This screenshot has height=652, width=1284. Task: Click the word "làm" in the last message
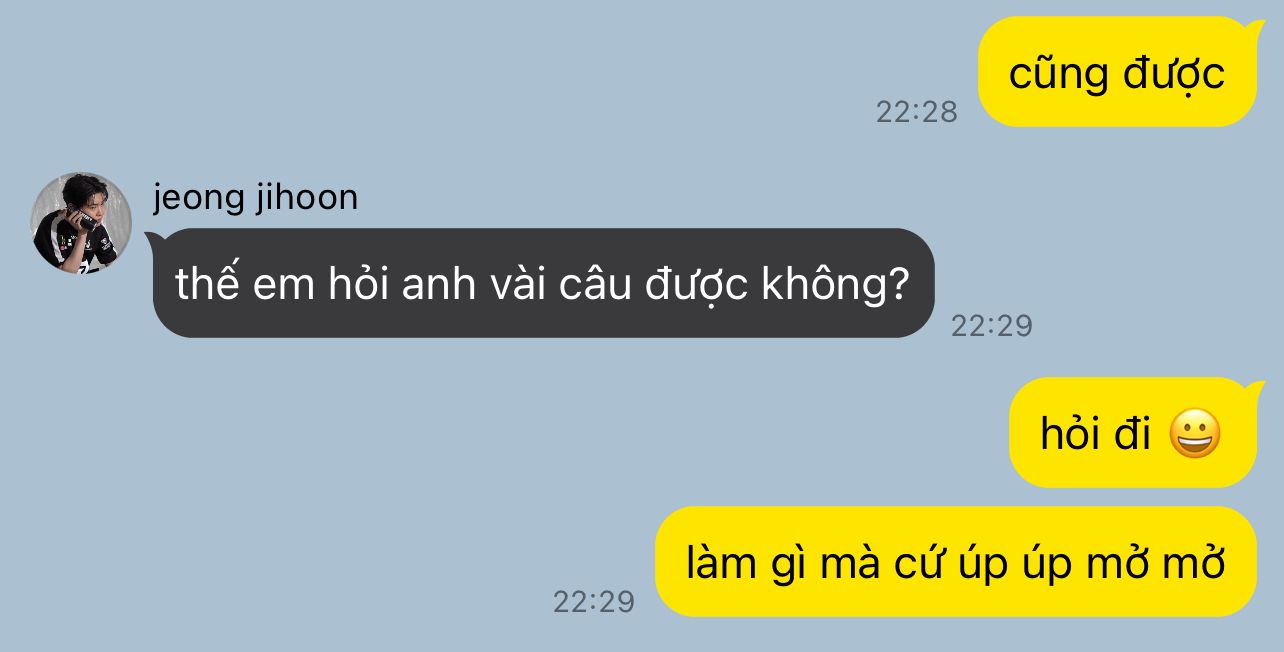720,563
